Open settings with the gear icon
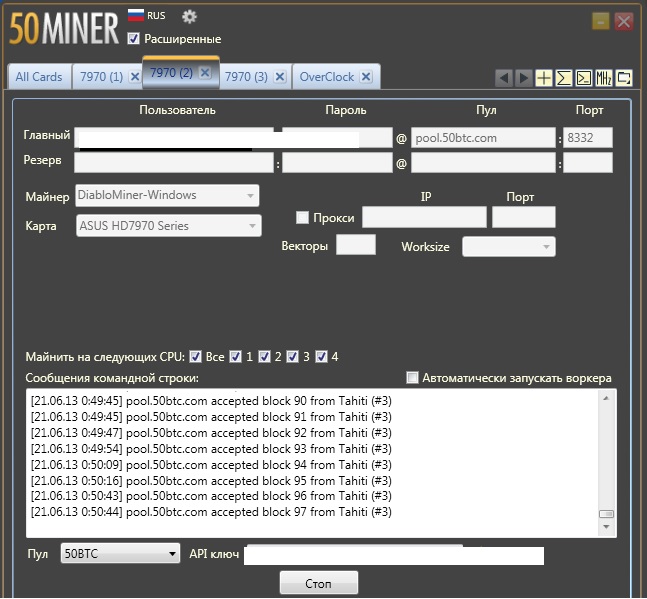This screenshot has width=647, height=599. click(189, 16)
